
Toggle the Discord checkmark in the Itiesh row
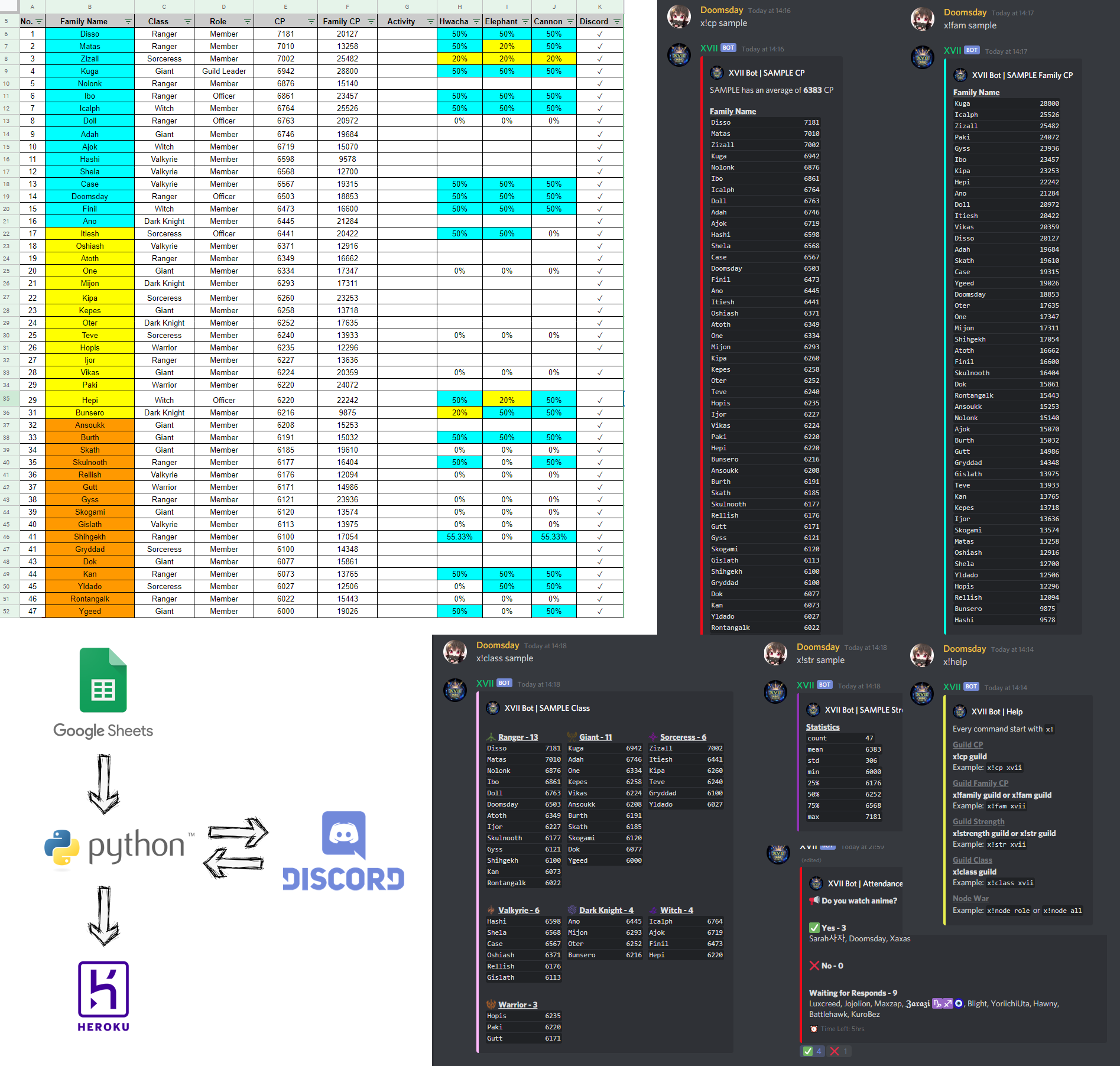pyautogui.click(x=600, y=233)
